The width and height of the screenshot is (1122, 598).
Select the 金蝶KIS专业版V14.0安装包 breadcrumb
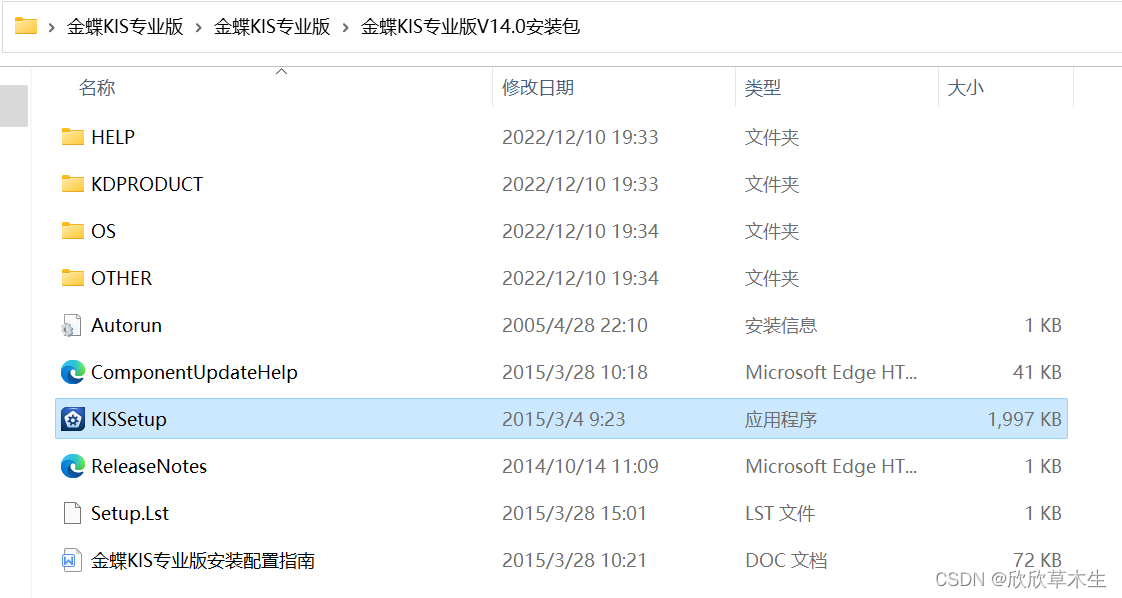tap(470, 27)
